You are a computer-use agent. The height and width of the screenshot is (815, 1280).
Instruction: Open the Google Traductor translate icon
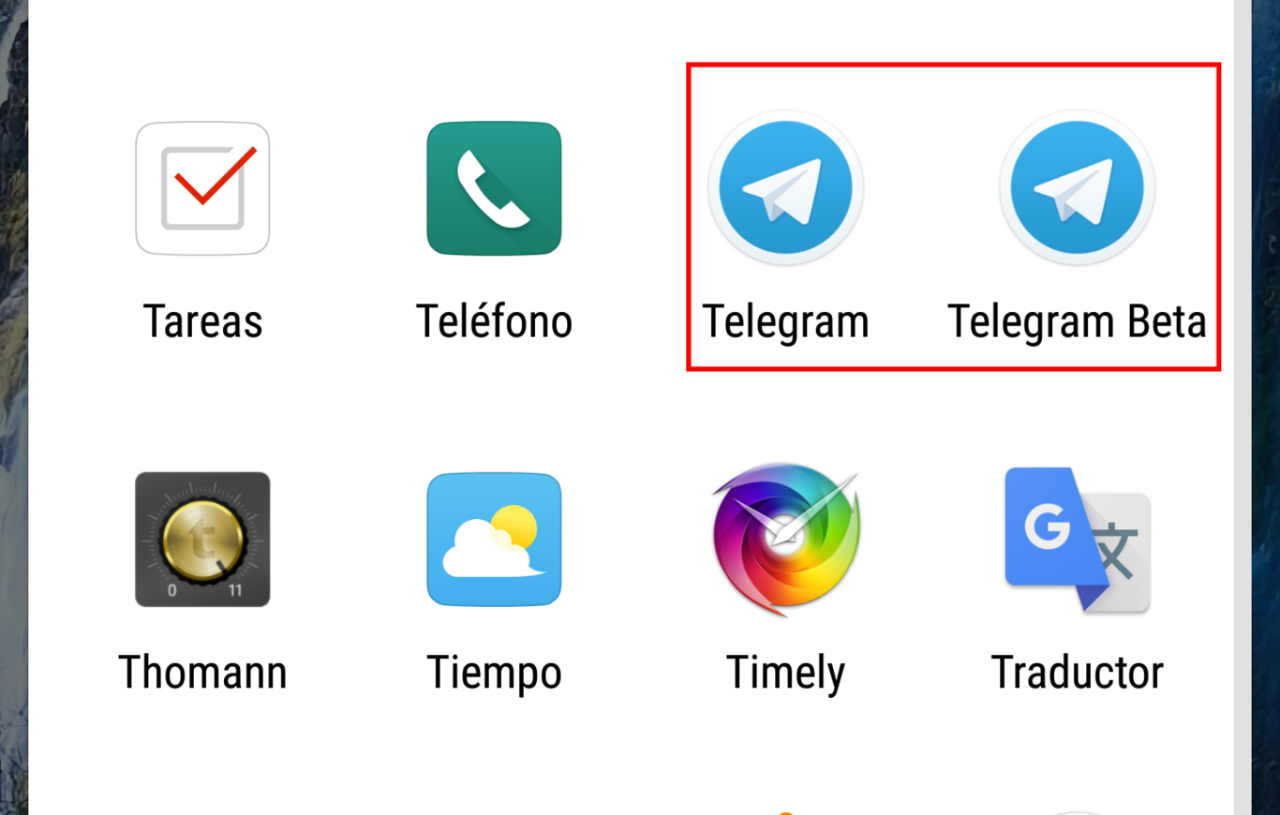click(1077, 539)
